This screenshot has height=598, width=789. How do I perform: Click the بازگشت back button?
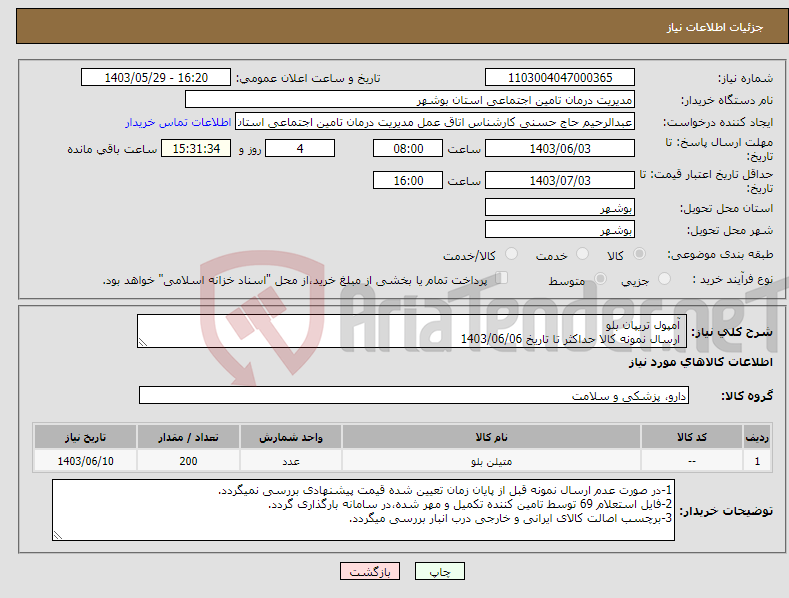370,571
